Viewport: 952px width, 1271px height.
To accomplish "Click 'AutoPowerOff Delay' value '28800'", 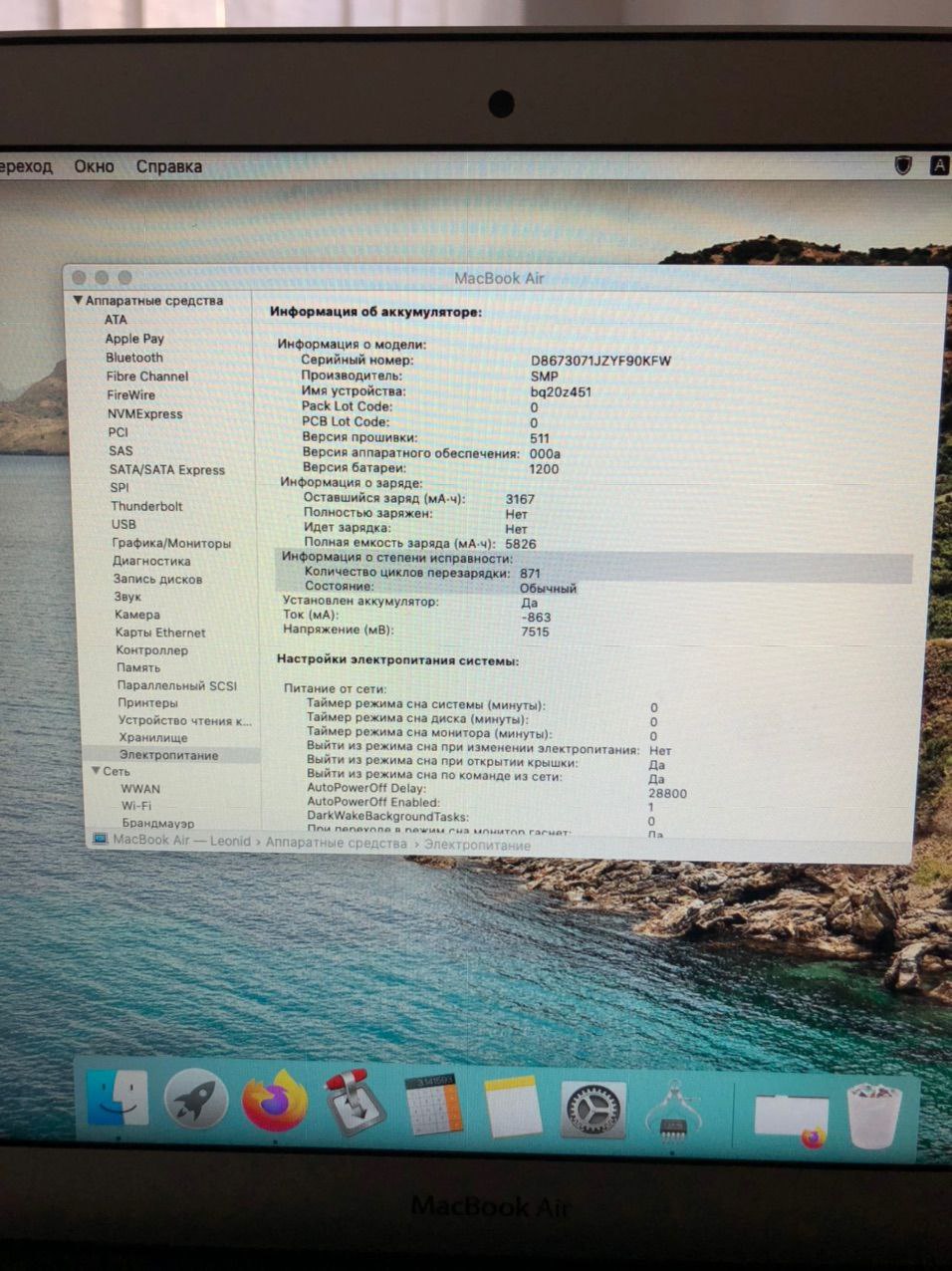I will 667,794.
